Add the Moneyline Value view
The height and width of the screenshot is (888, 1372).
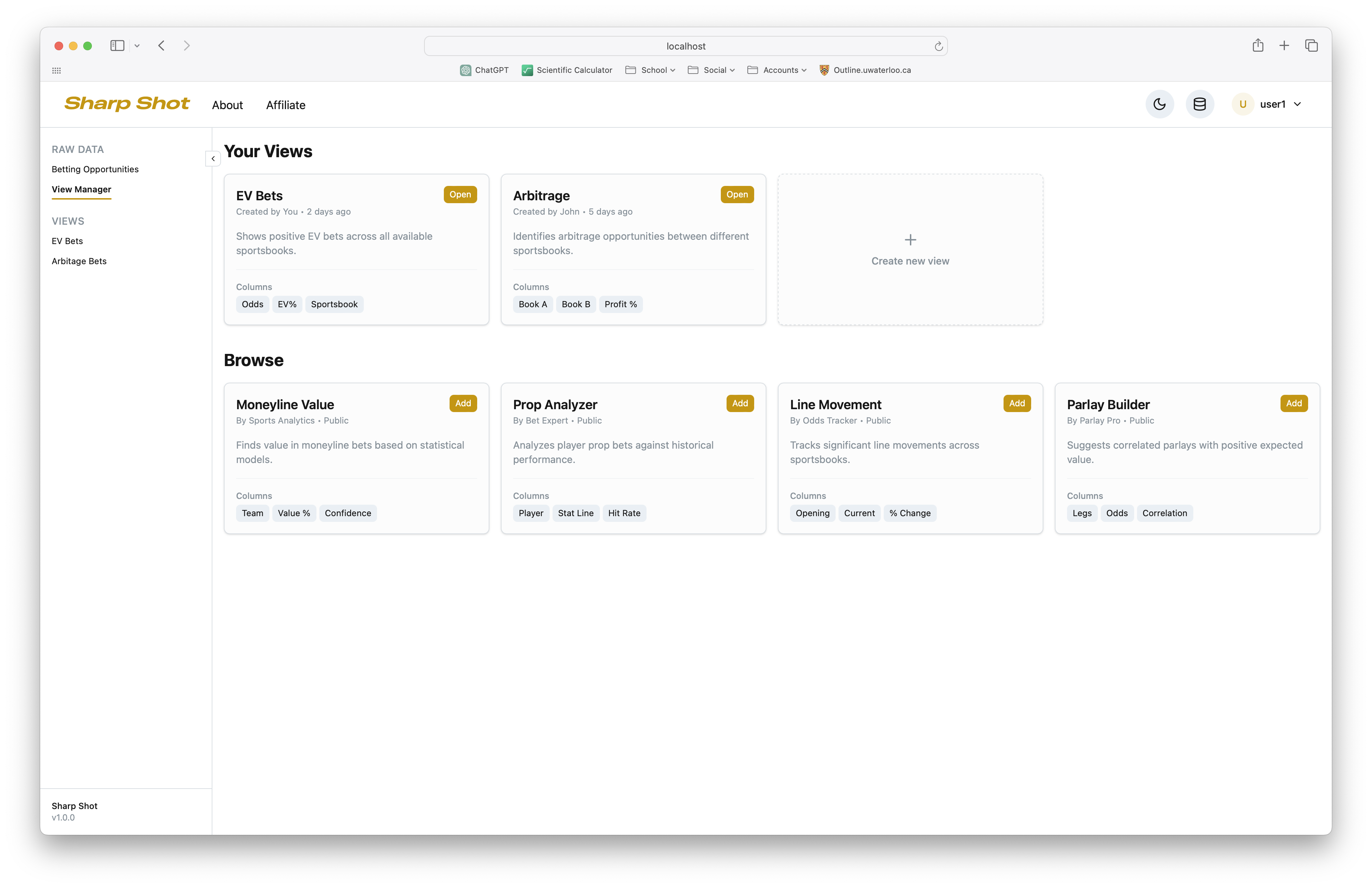click(463, 403)
